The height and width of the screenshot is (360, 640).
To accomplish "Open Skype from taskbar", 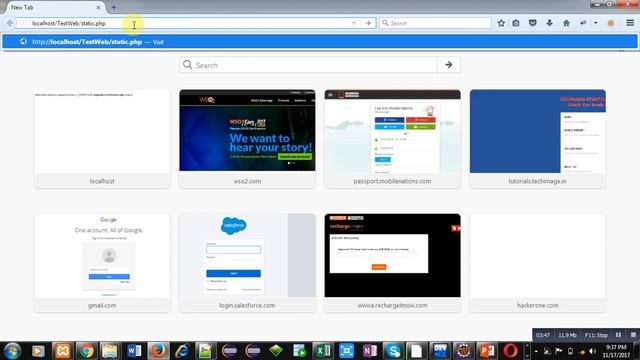I will click(x=393, y=351).
